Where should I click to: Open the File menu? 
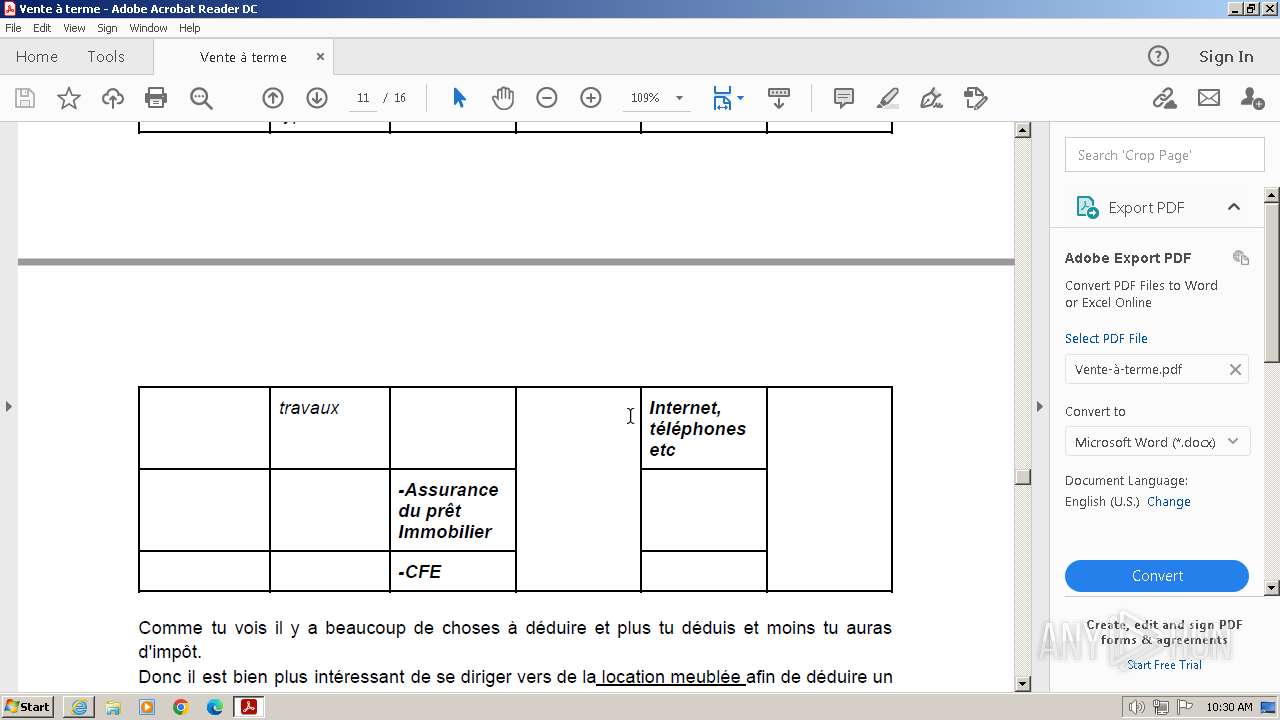click(13, 28)
